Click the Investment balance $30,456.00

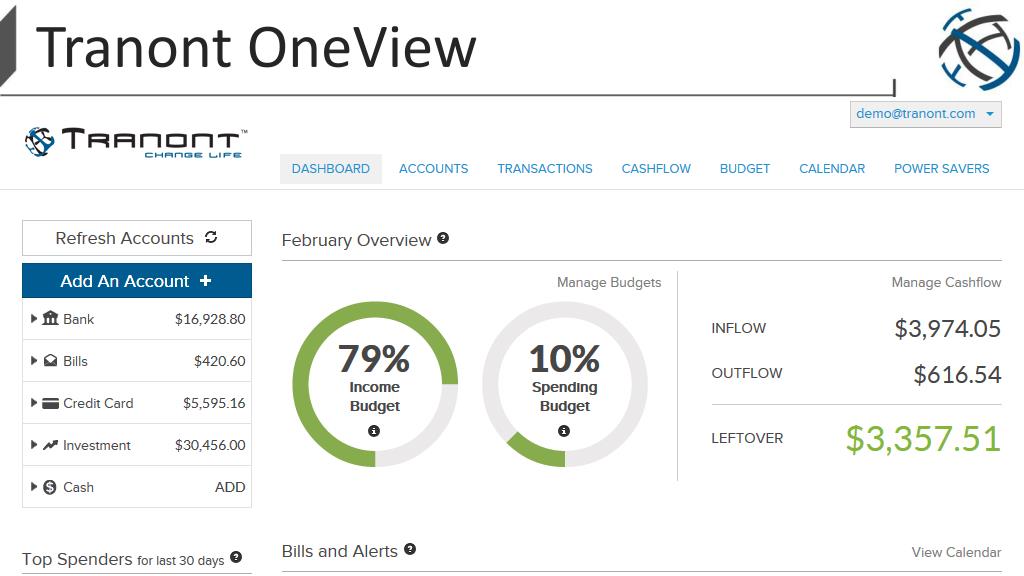(x=210, y=445)
